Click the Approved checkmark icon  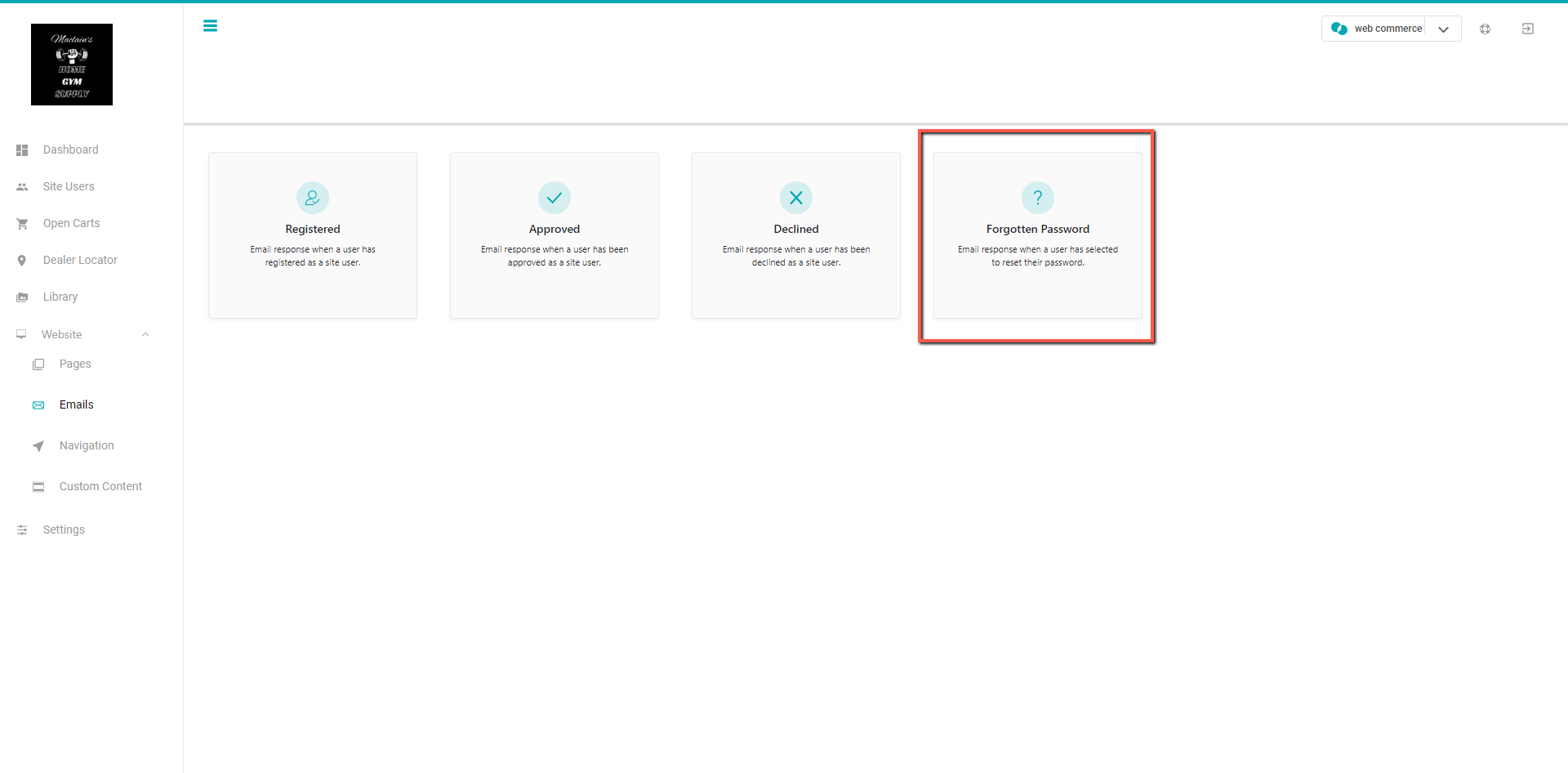(555, 198)
